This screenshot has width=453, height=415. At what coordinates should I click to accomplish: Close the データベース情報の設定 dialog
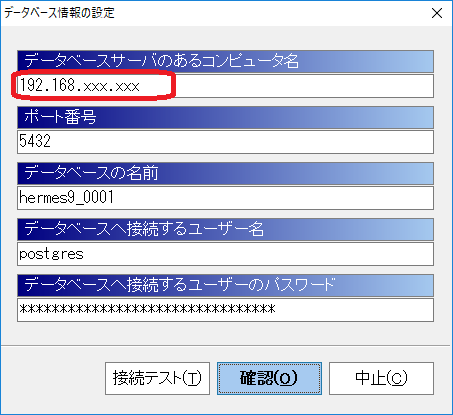pos(437,13)
